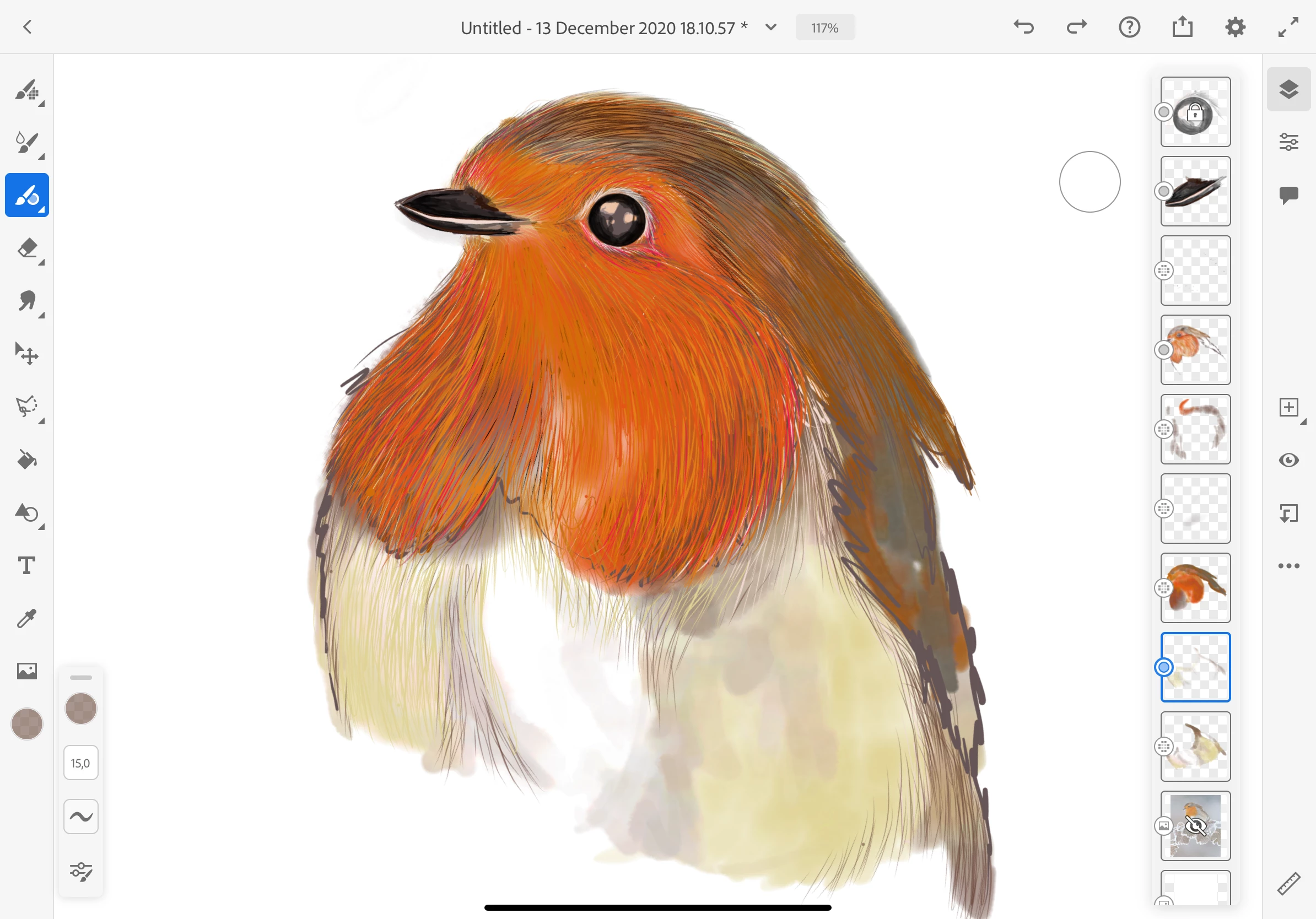This screenshot has width=1316, height=919.
Task: Open the 117% zoom level menu
Action: pos(824,28)
